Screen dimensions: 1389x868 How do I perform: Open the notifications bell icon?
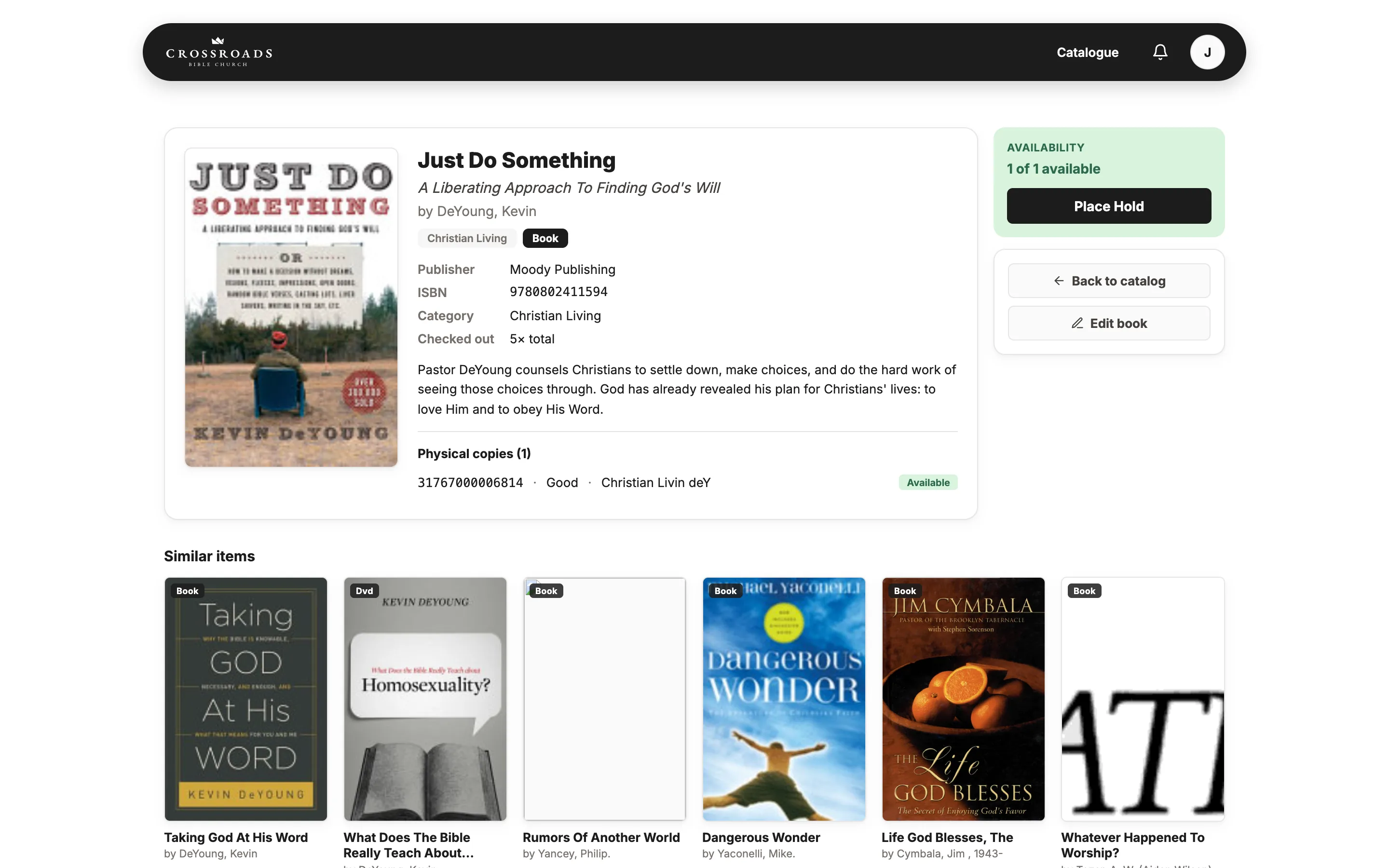point(1160,52)
